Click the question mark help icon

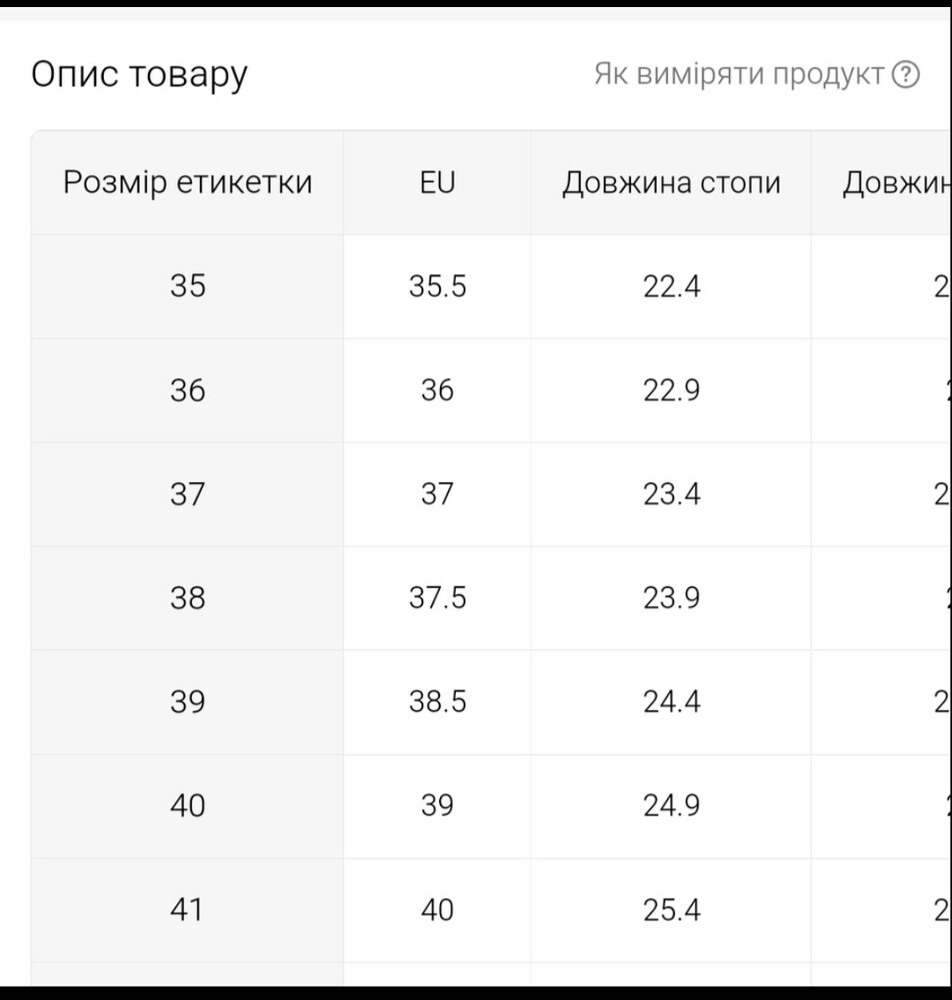905,75
